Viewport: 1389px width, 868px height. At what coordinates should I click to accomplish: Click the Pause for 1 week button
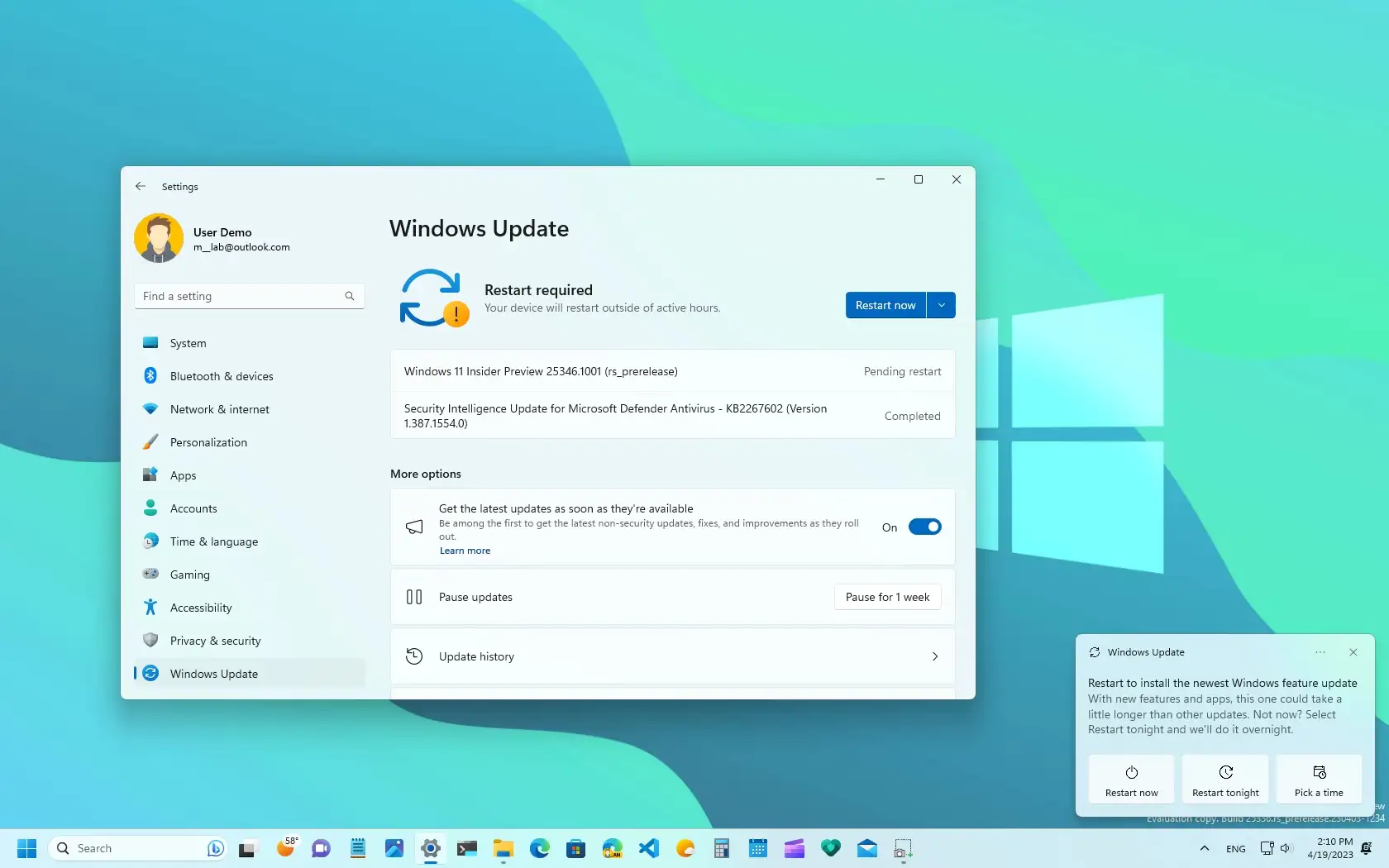(x=887, y=597)
